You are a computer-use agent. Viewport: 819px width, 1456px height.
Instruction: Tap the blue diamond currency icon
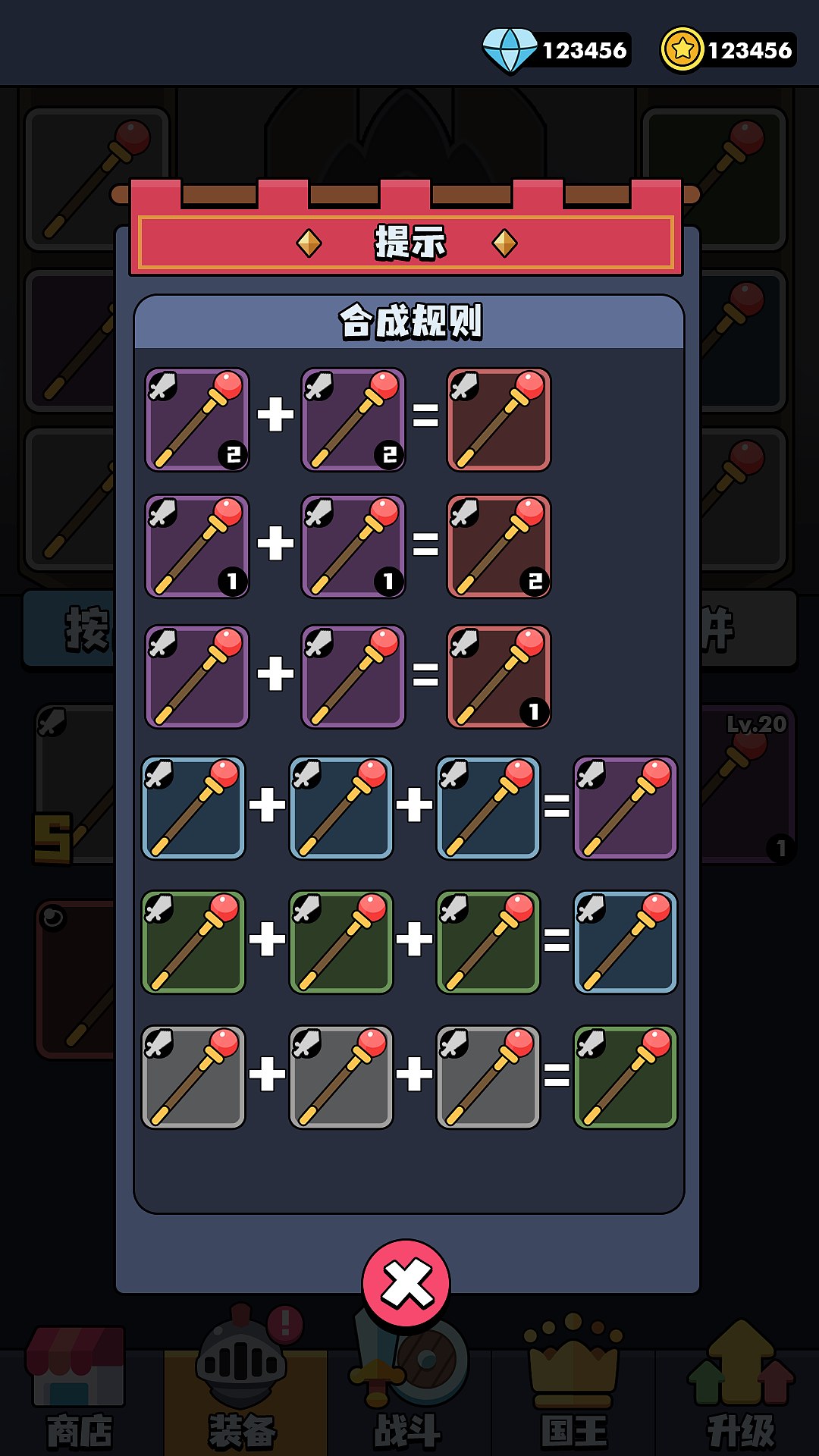tap(510, 50)
